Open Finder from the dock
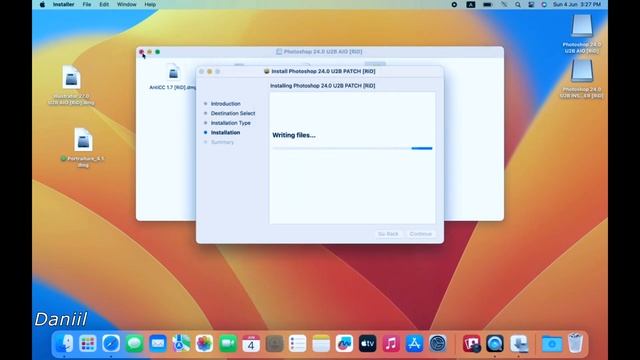This screenshot has height=360, width=640. coord(64,343)
